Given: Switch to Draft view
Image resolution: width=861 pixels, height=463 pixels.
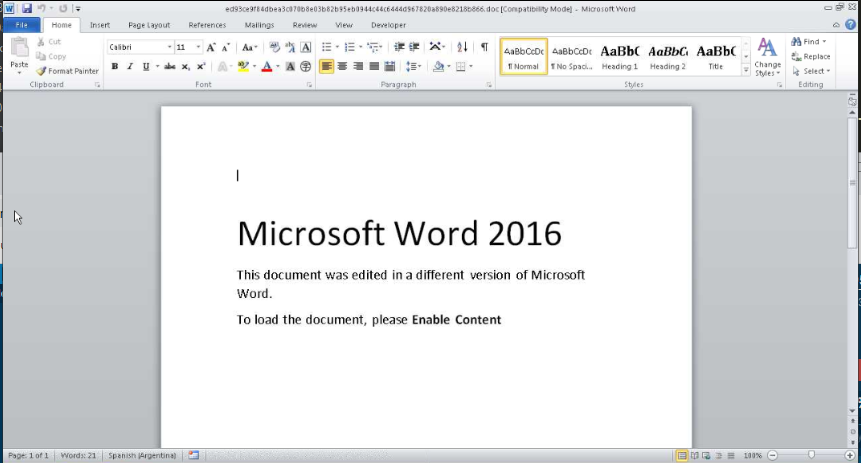Looking at the screenshot, I should point(731,455).
